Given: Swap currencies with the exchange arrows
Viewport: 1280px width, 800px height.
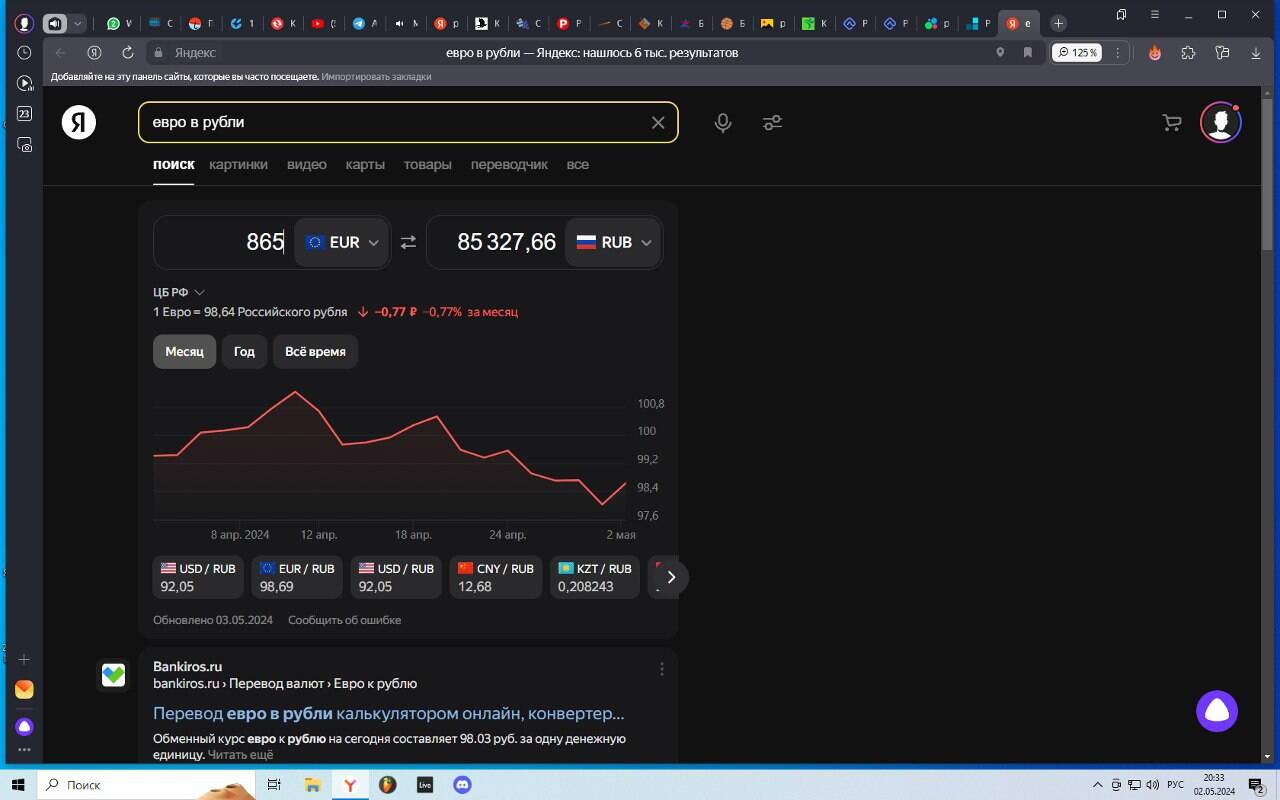Looking at the screenshot, I should [x=408, y=242].
